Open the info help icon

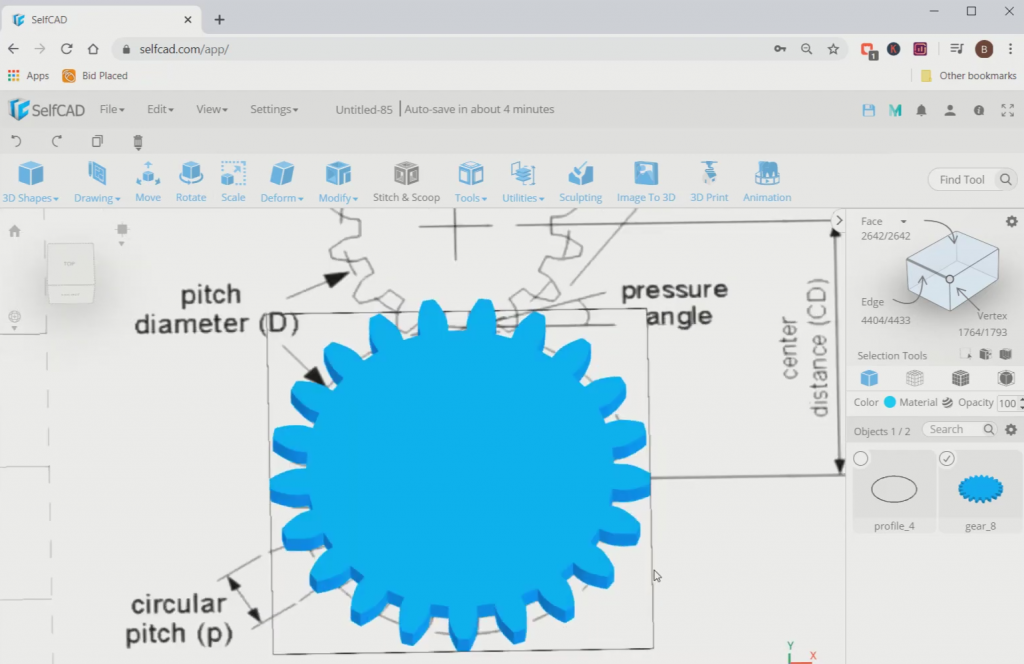pos(979,110)
